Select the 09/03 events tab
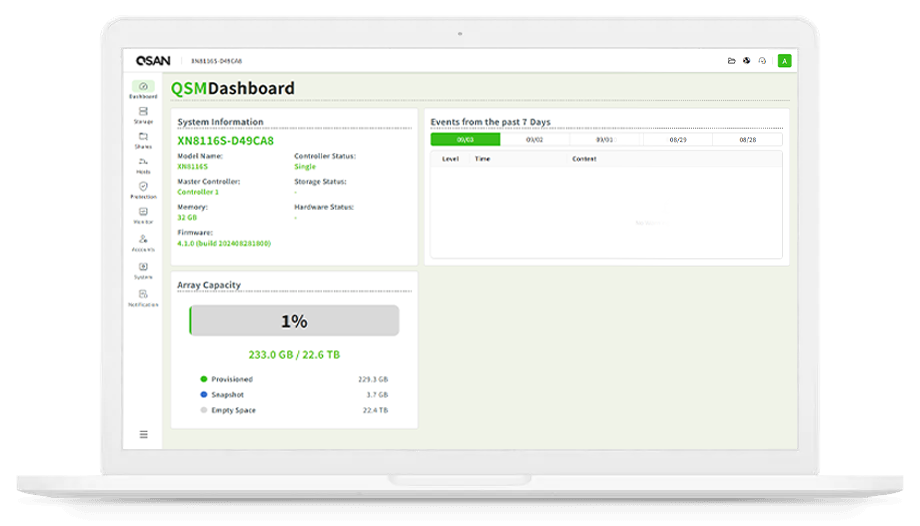Image resolution: width=920 pixels, height=526 pixels. 465,140
